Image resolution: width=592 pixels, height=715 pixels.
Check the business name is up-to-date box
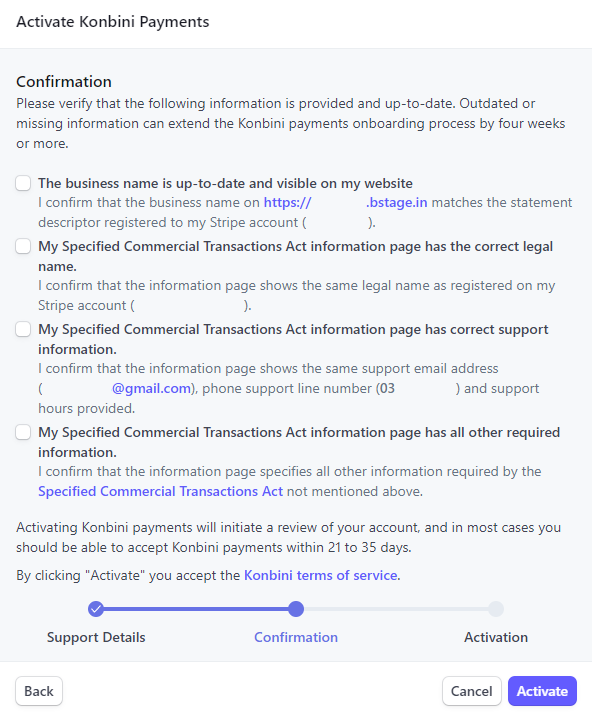tap(23, 183)
